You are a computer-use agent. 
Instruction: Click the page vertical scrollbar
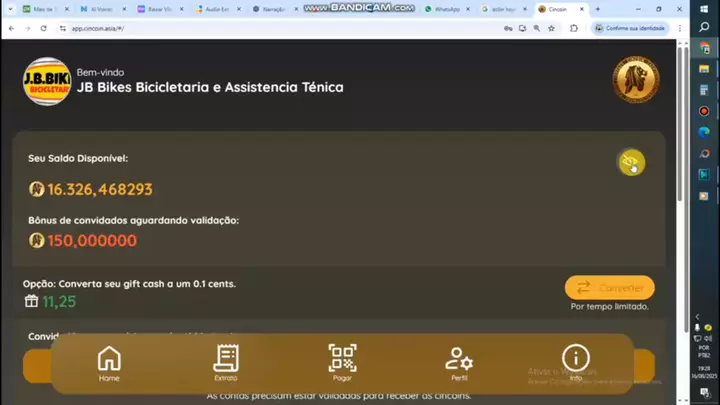click(683, 150)
